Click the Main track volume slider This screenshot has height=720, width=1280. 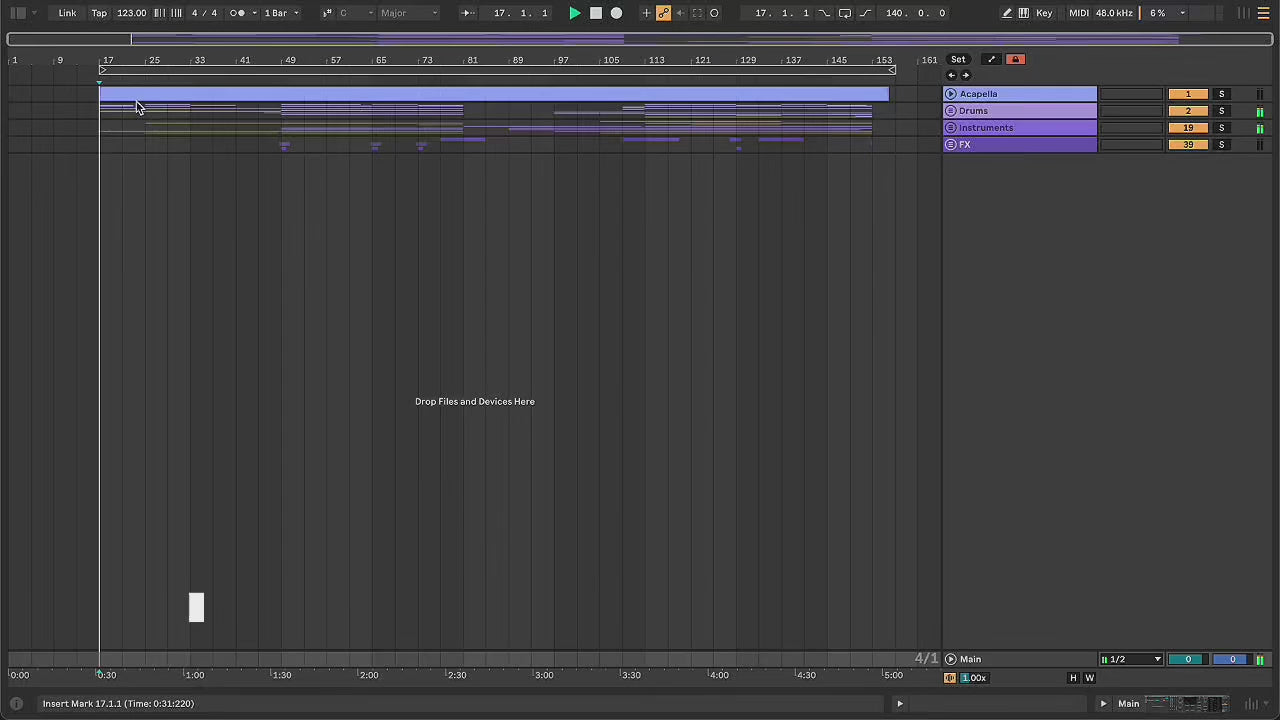point(1187,659)
